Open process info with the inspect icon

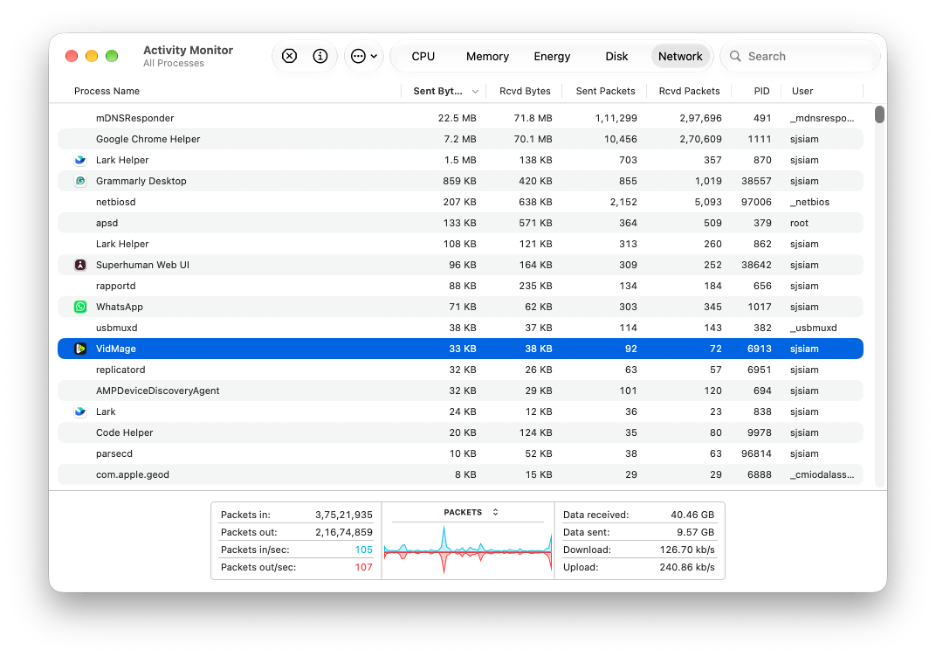pyautogui.click(x=320, y=56)
